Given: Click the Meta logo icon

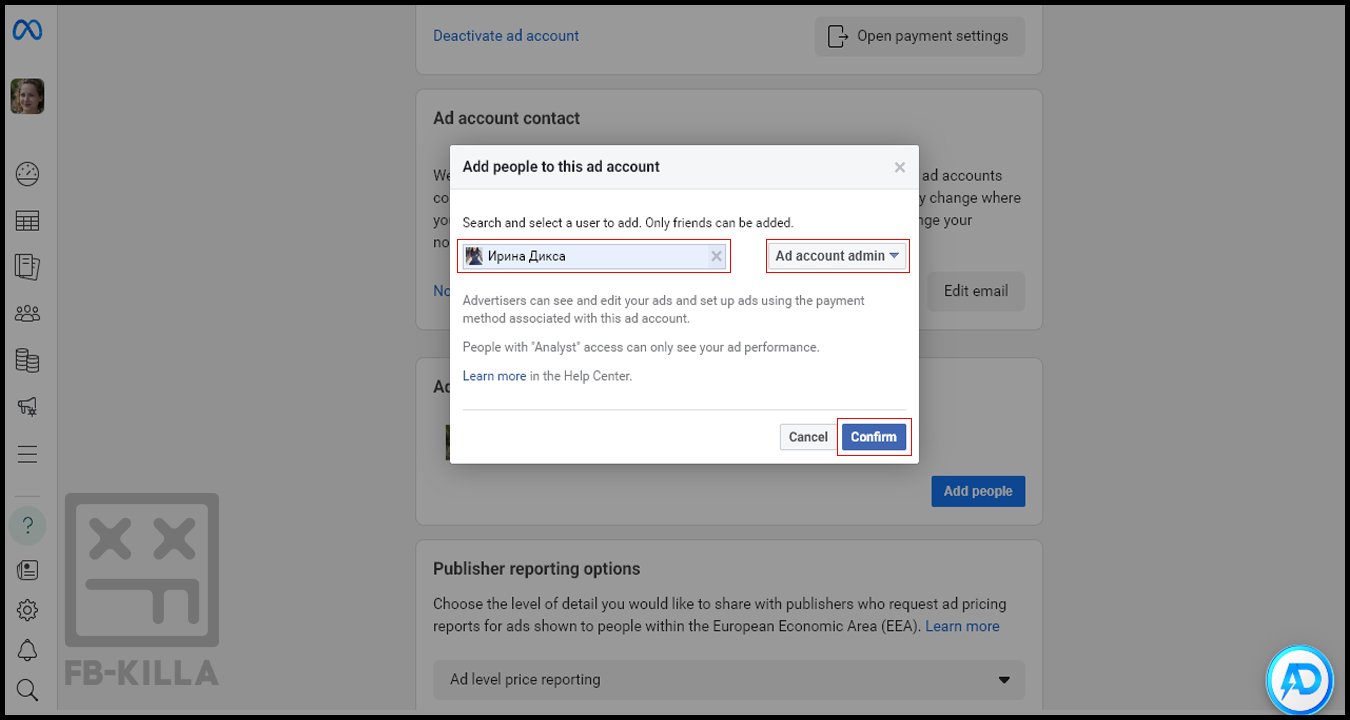Looking at the screenshot, I should click(x=27, y=31).
